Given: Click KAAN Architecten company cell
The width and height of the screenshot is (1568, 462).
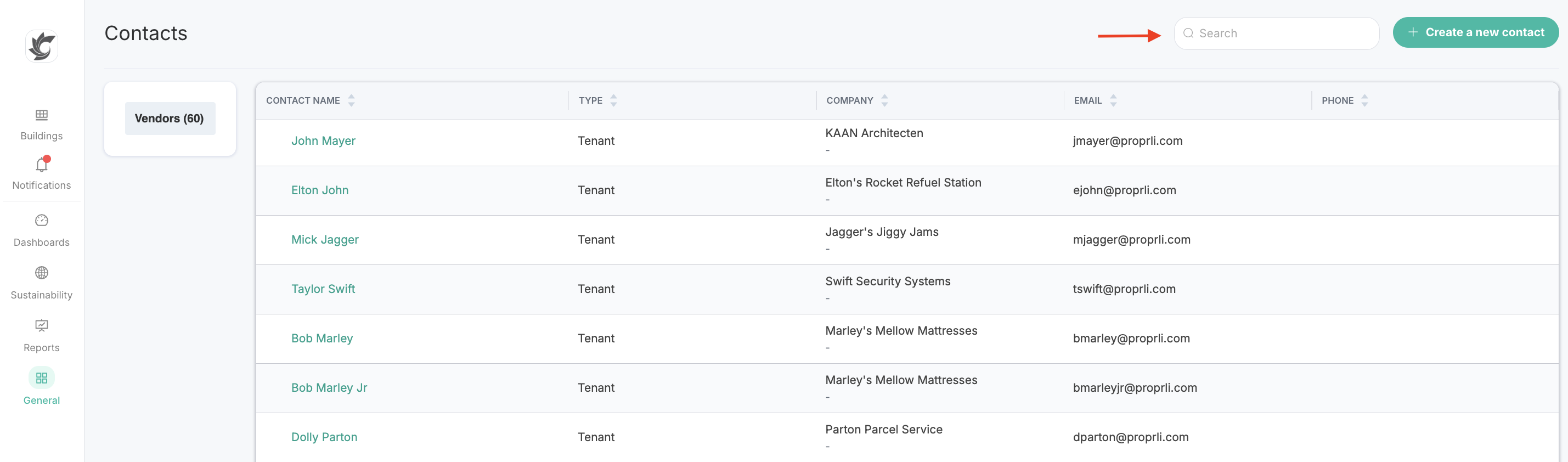Looking at the screenshot, I should (x=874, y=133).
